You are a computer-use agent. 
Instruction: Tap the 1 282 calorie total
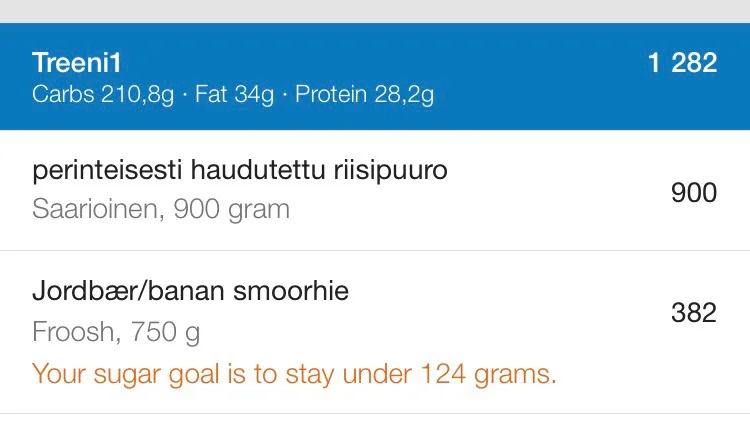tap(682, 63)
